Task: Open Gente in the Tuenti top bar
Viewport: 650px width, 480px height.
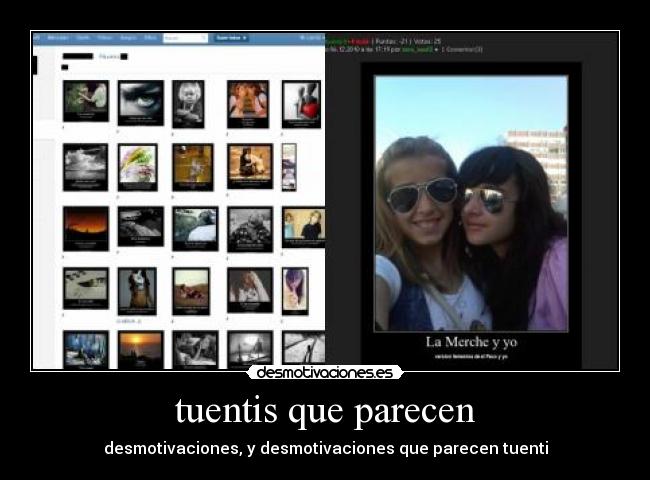Action: point(83,38)
